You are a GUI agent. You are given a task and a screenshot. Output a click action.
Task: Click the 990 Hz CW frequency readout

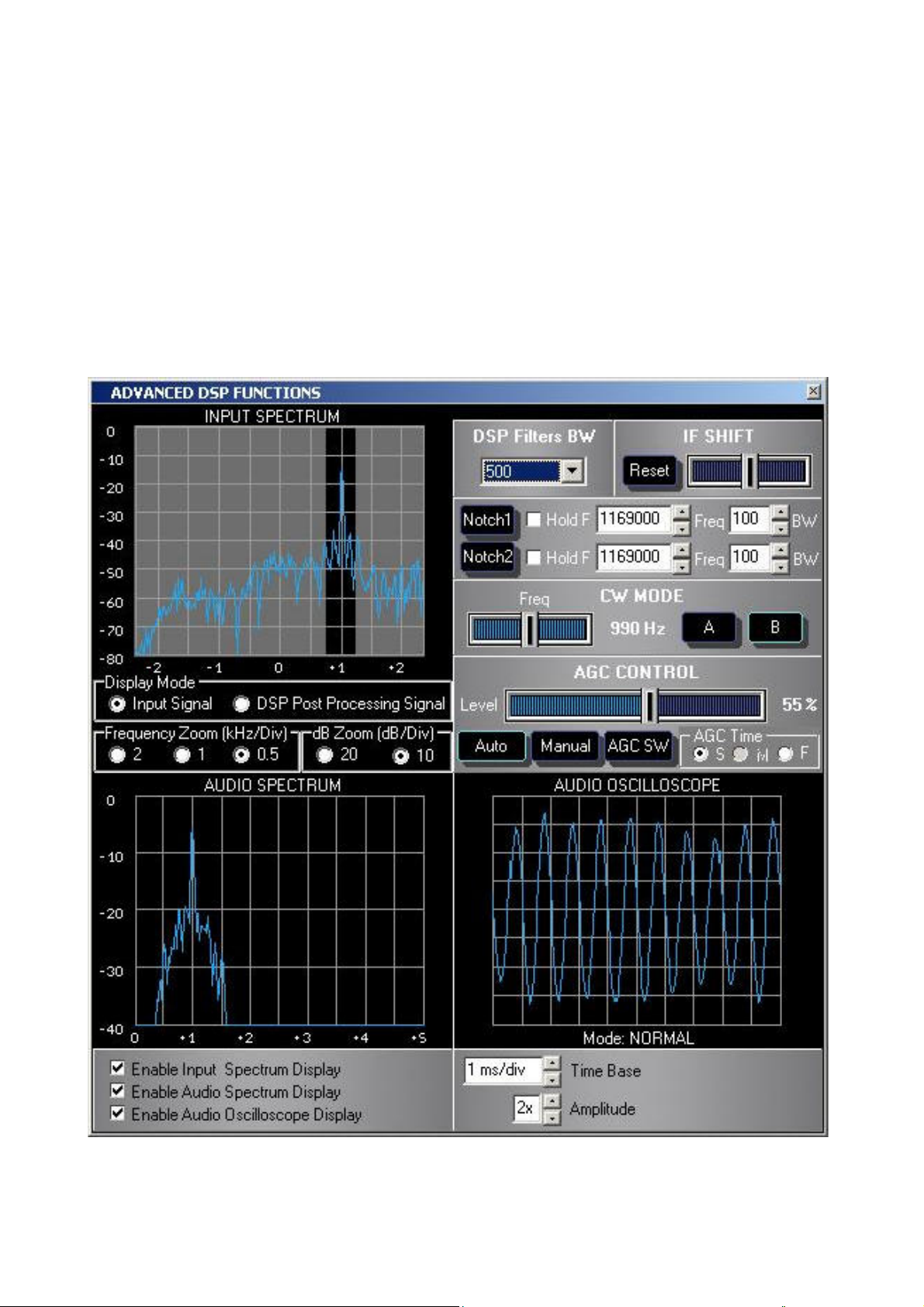637,628
